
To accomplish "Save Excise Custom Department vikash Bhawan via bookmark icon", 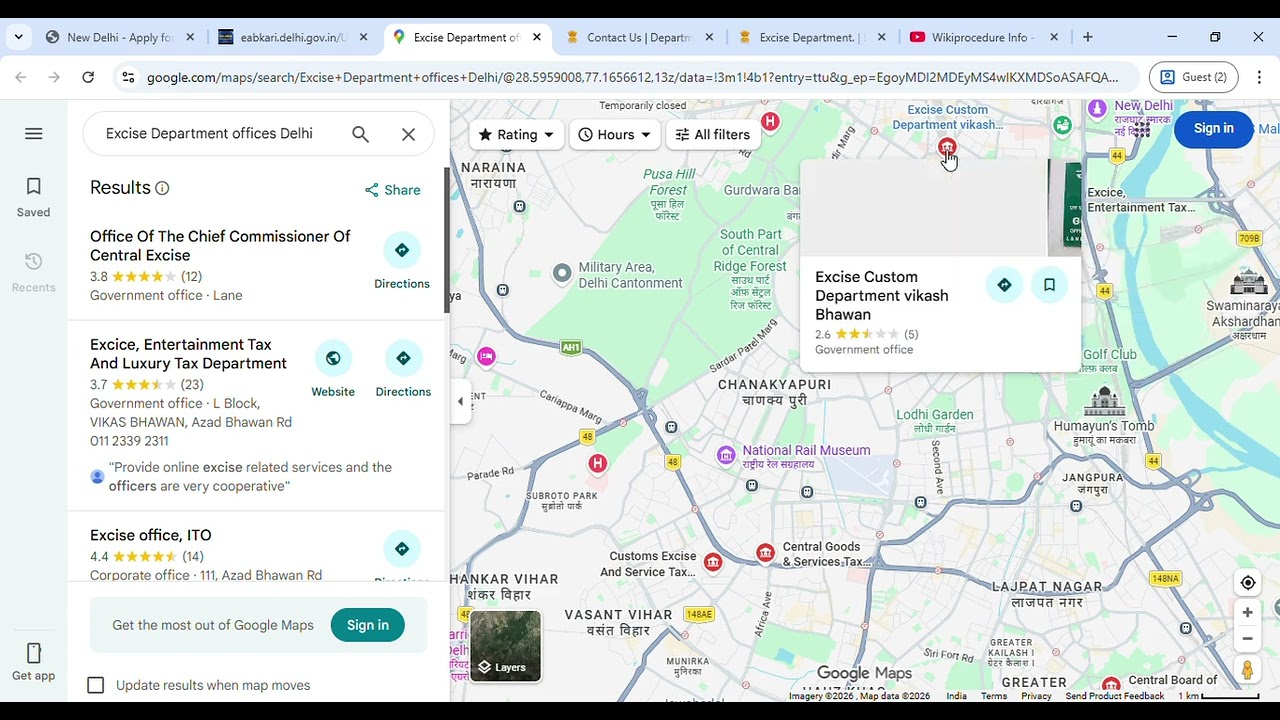I will [1049, 285].
